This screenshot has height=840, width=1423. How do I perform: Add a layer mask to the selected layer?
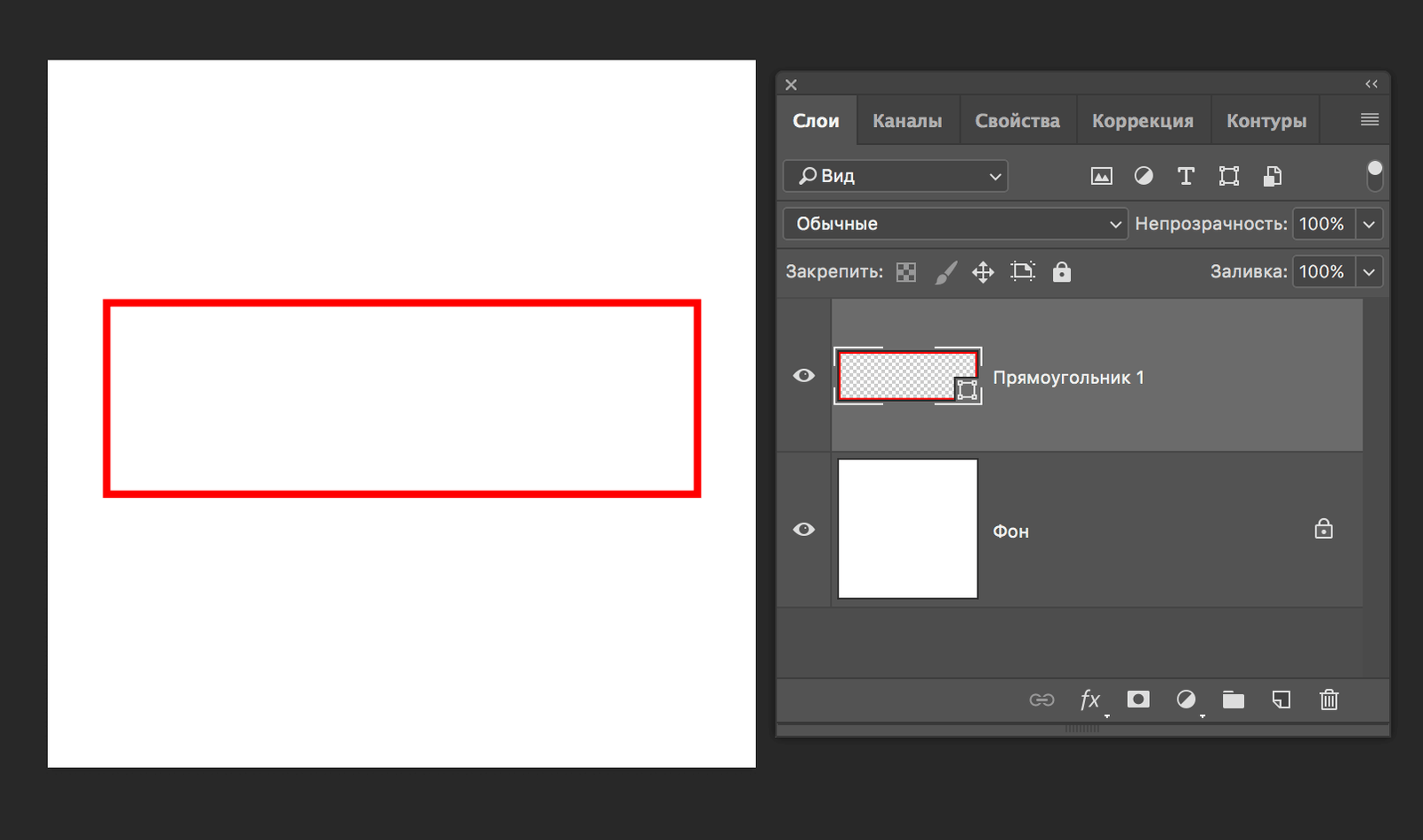[1138, 700]
